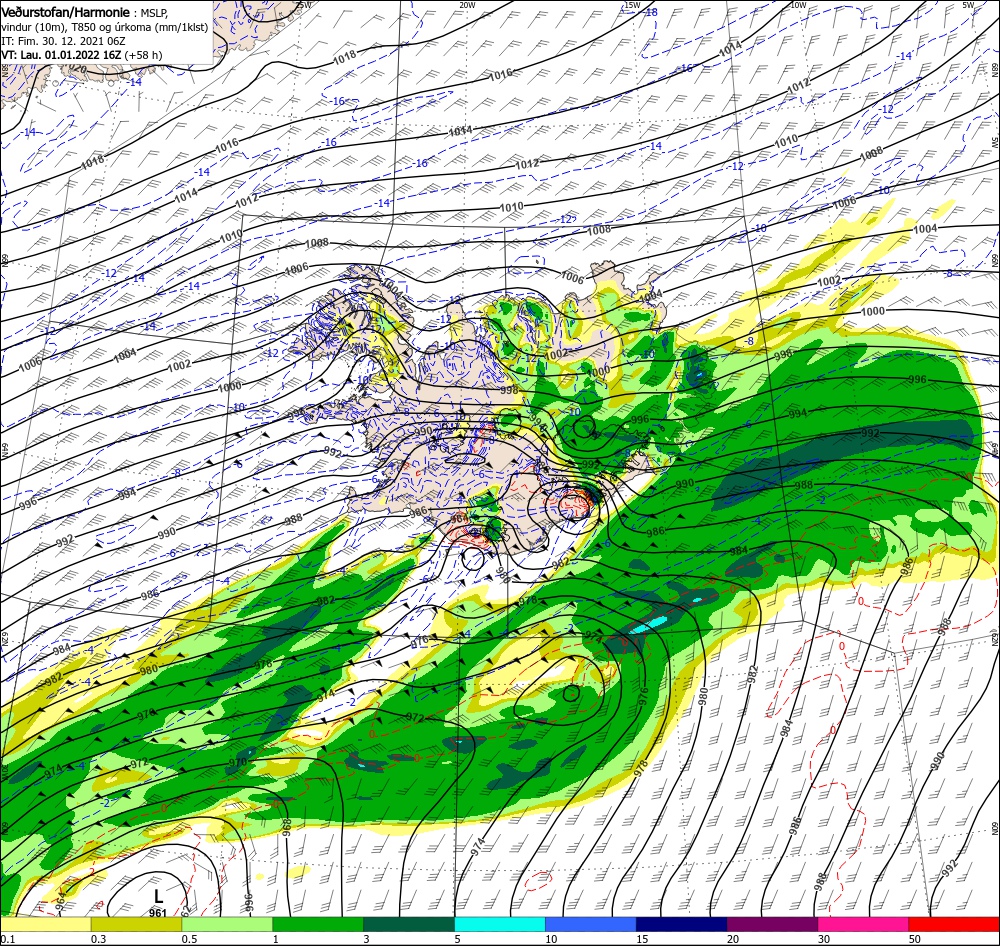Click the 15W longitude label

point(632,4)
